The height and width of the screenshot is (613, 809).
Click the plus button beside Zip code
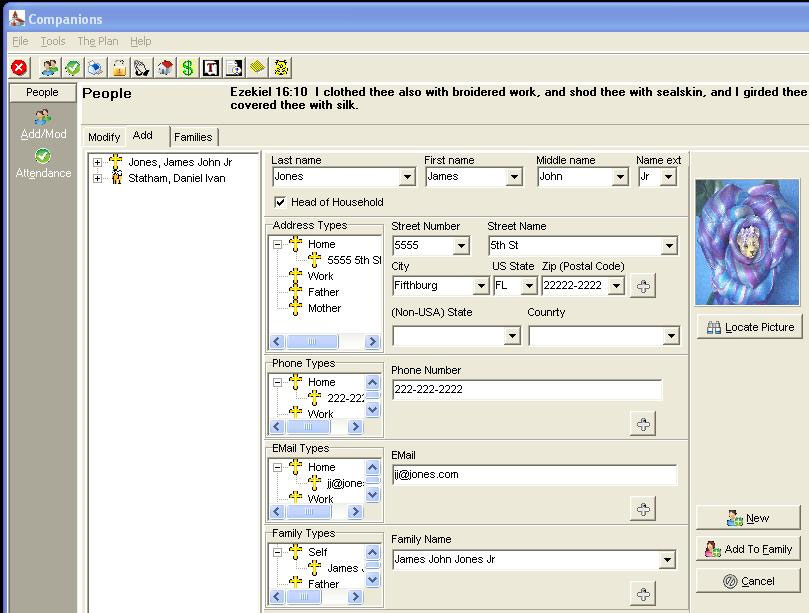coord(643,286)
